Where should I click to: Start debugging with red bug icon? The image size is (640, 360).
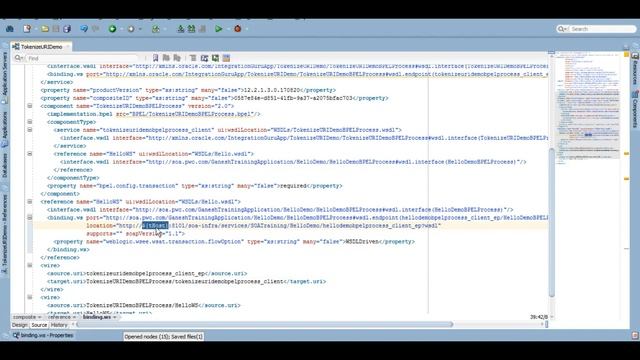pyautogui.click(x=238, y=29)
